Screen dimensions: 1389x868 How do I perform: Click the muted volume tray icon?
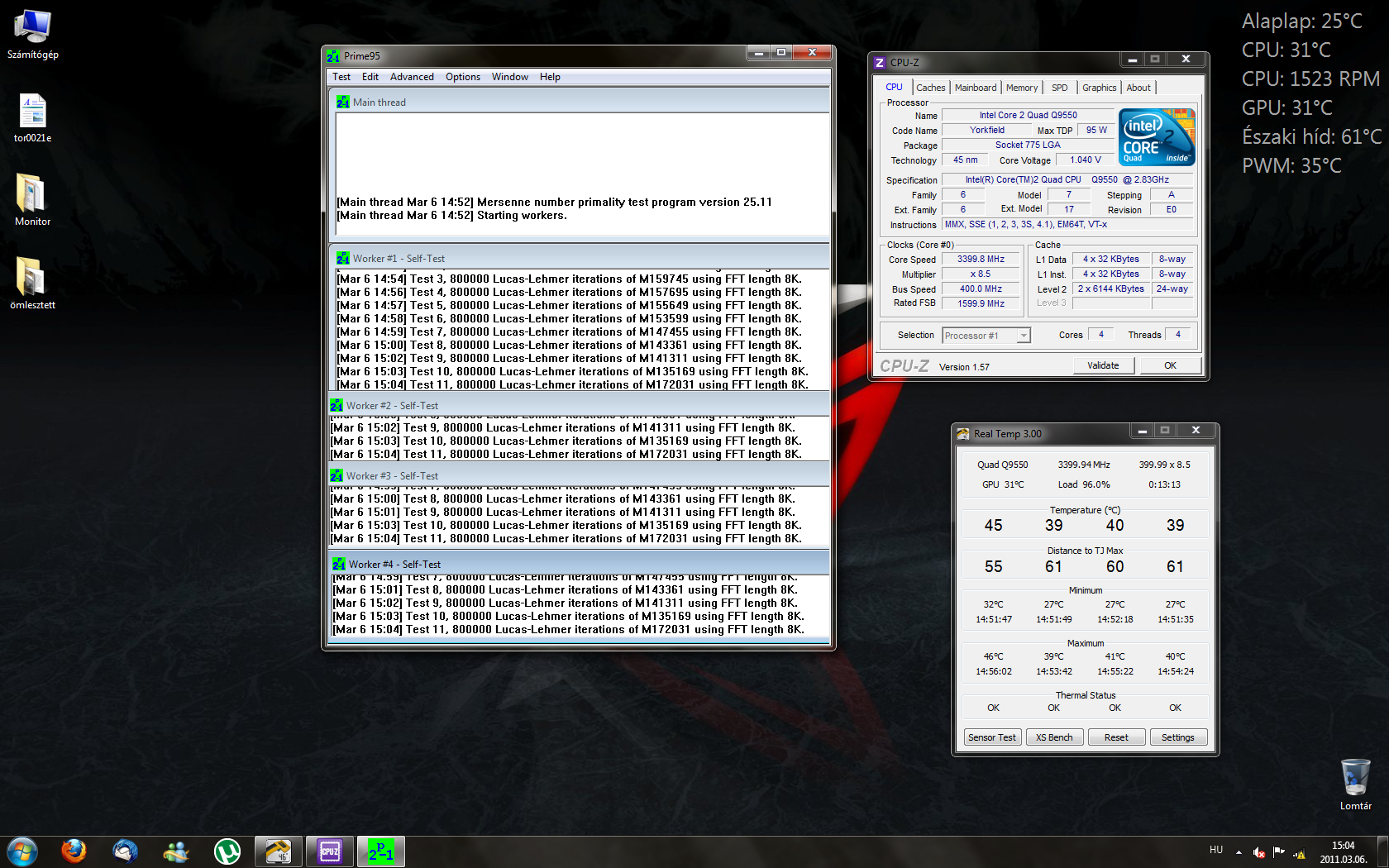pyautogui.click(x=1258, y=852)
